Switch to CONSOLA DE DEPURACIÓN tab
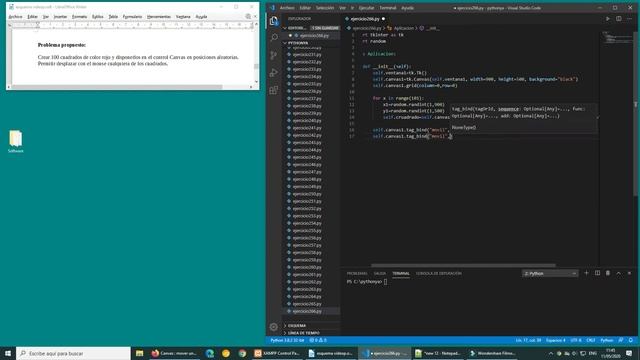 coord(439,273)
